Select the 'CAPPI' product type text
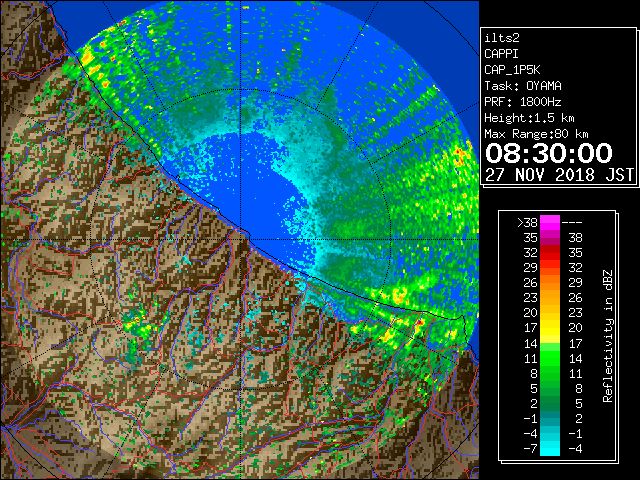Image resolution: width=640 pixels, height=480 pixels. tap(501, 54)
